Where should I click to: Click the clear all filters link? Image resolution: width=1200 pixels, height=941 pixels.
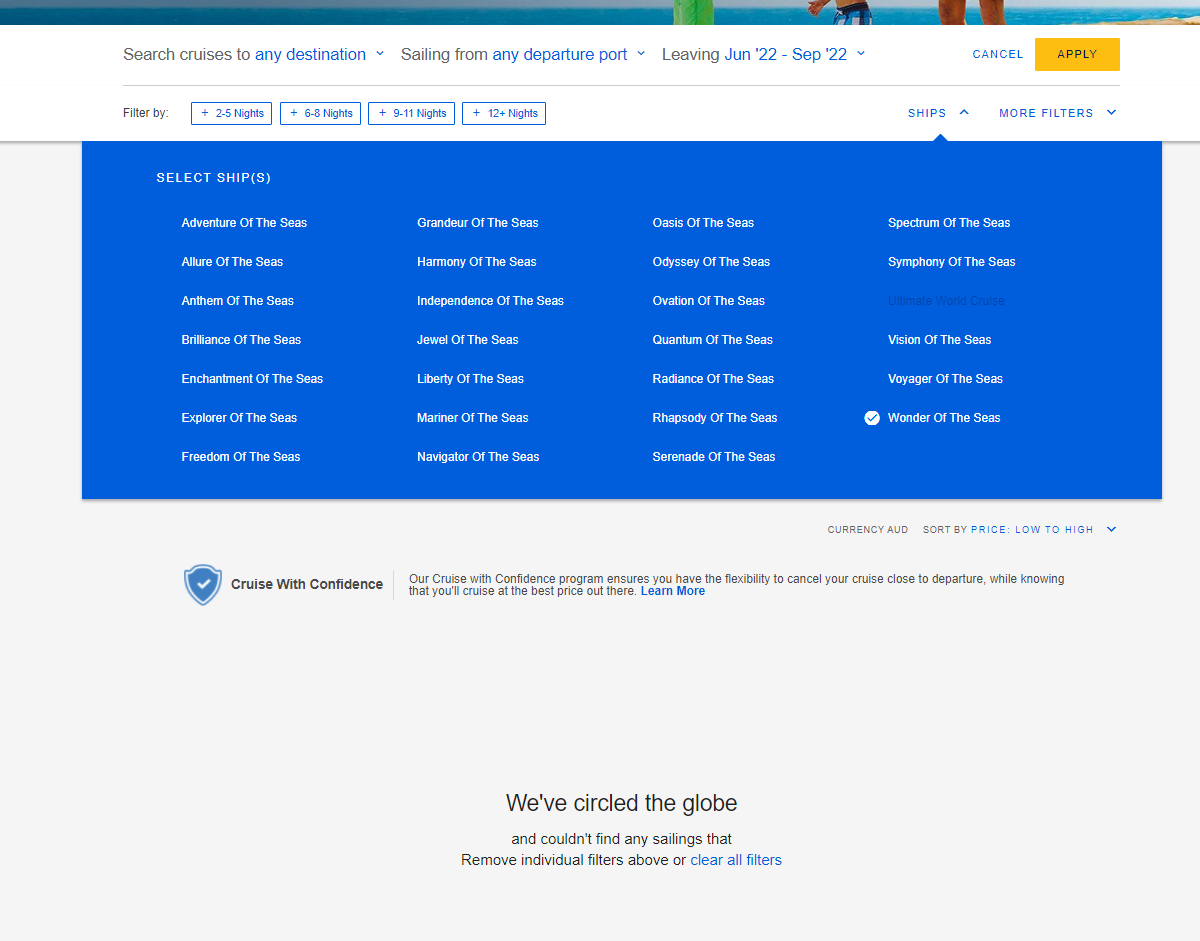click(736, 860)
